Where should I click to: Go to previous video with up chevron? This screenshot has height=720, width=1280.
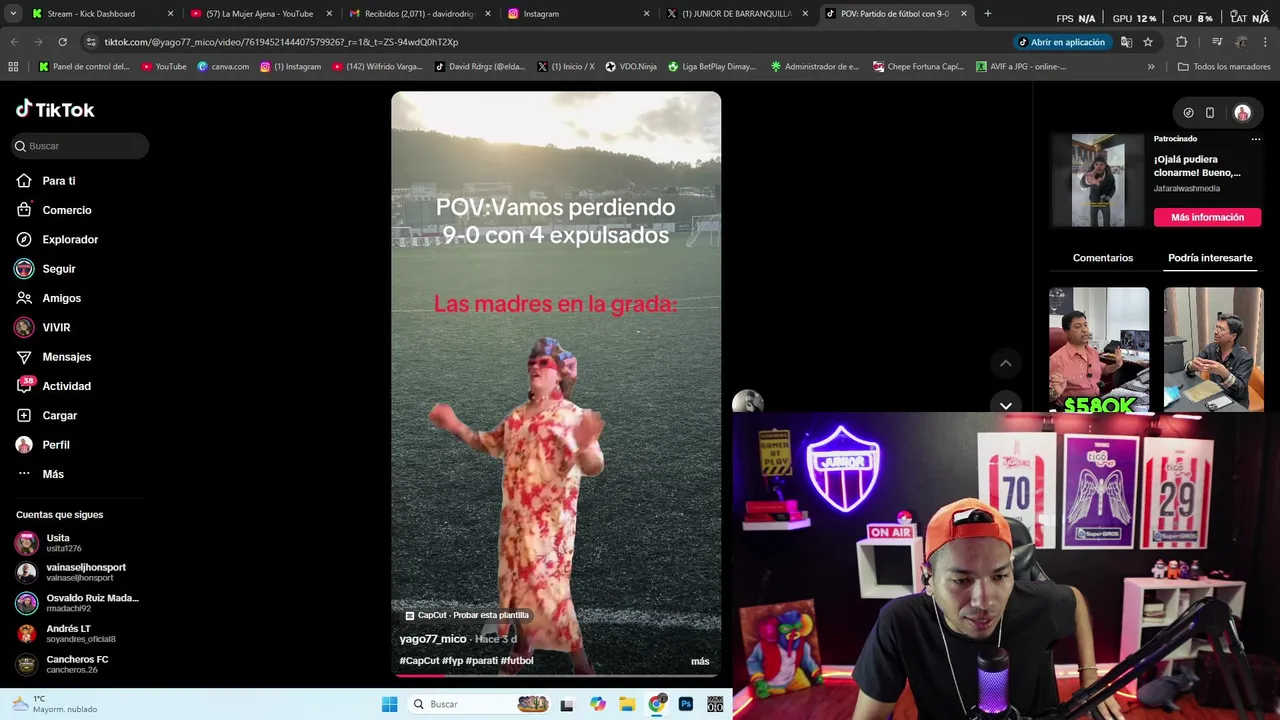tap(1006, 363)
